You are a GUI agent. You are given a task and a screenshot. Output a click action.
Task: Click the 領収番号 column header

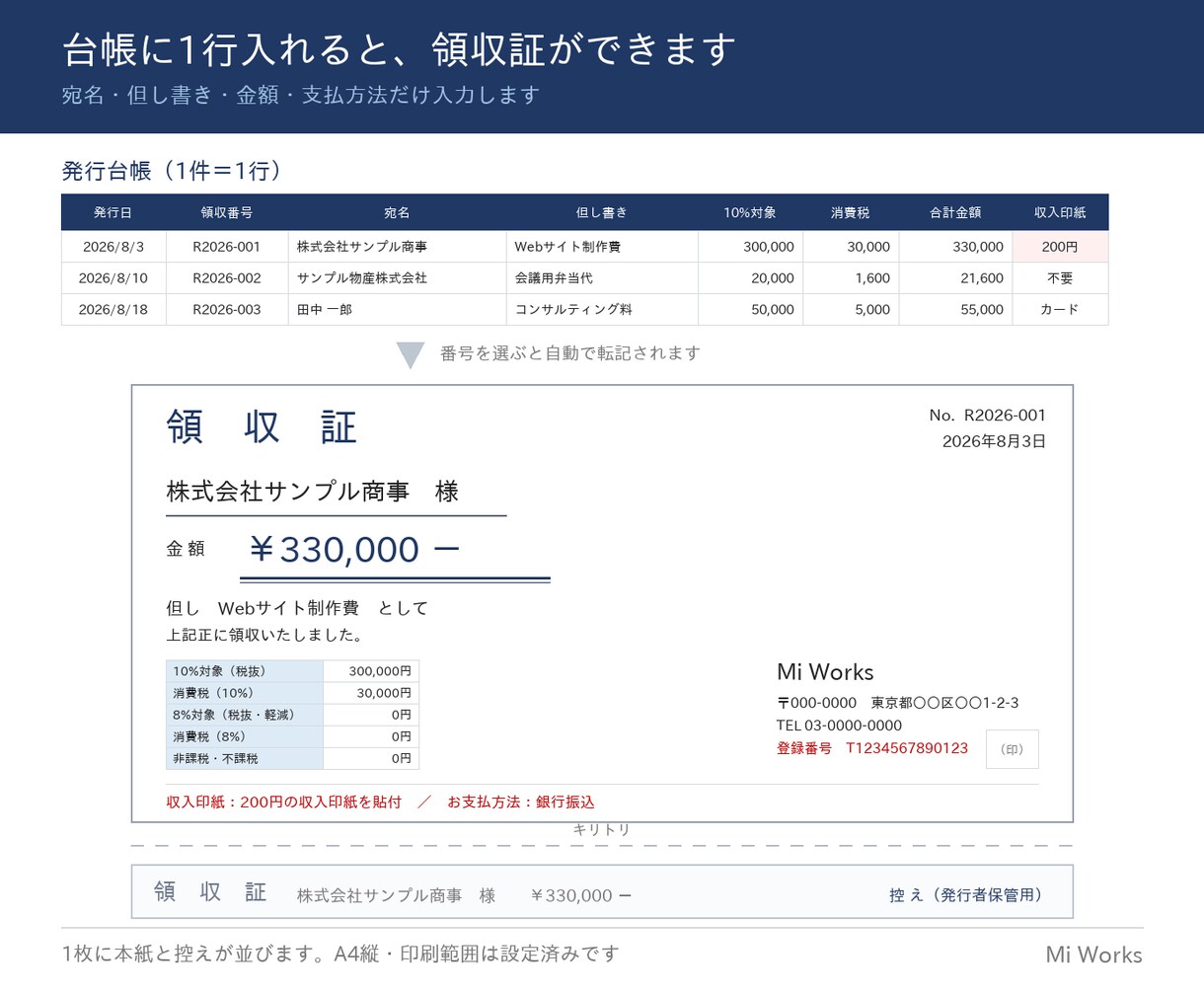point(227,212)
